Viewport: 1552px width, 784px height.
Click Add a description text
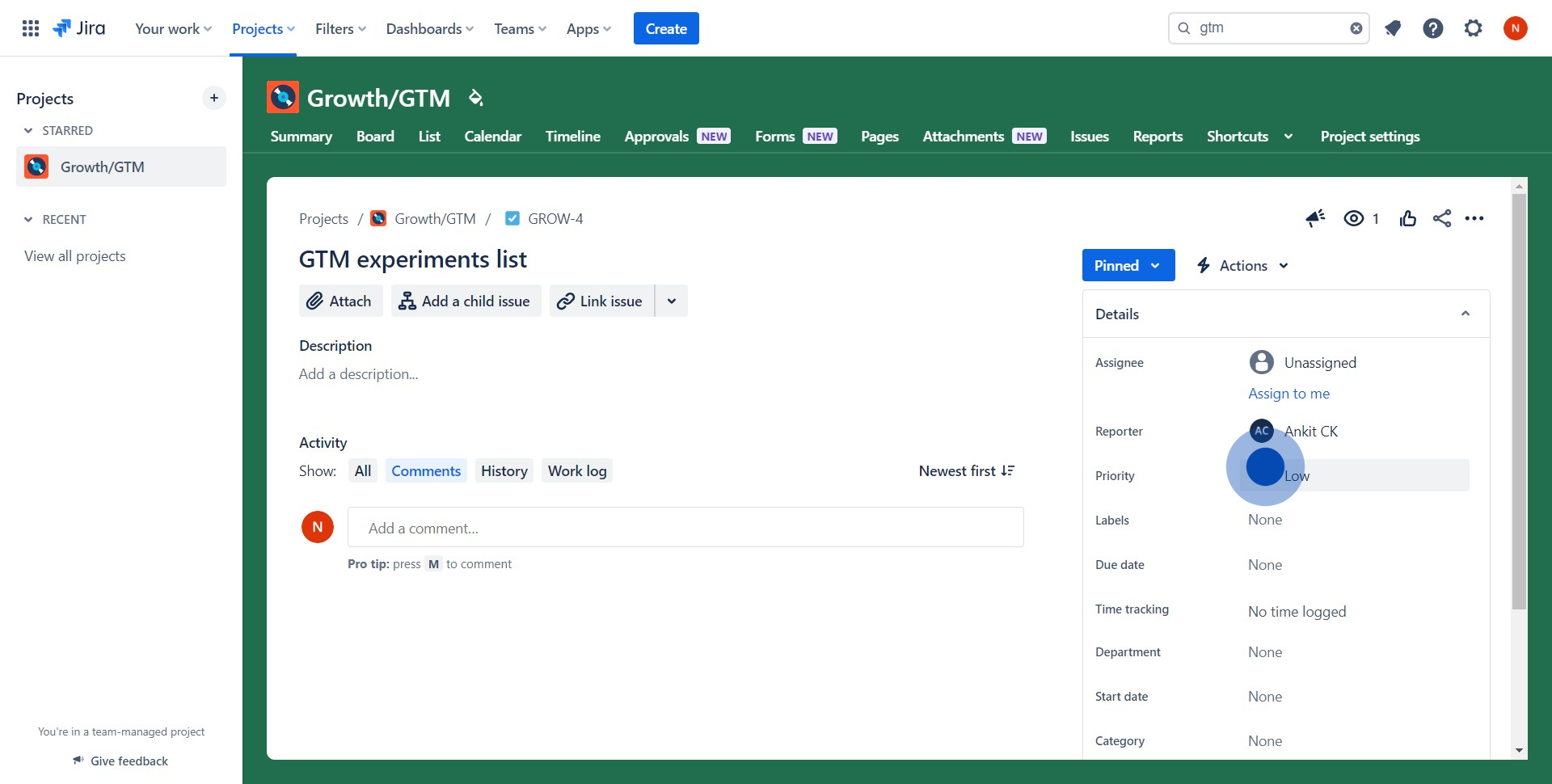pos(359,374)
